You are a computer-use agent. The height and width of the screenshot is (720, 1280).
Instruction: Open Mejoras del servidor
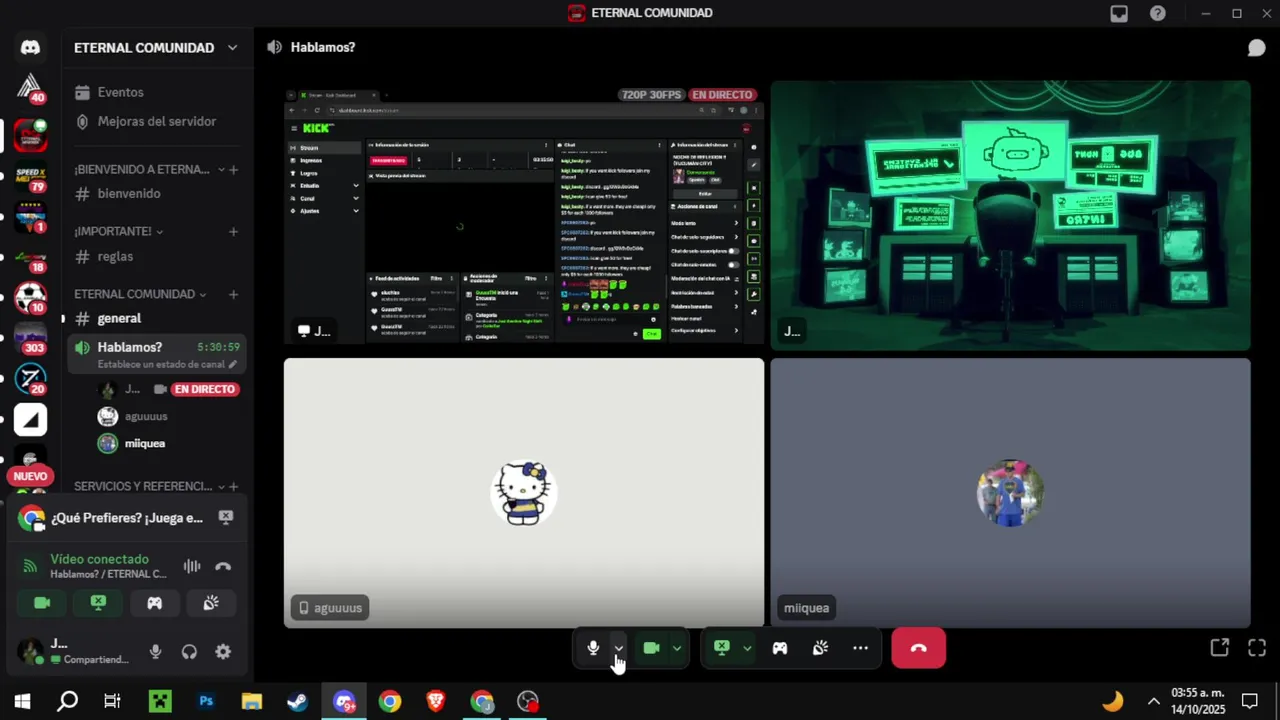pyautogui.click(x=156, y=121)
